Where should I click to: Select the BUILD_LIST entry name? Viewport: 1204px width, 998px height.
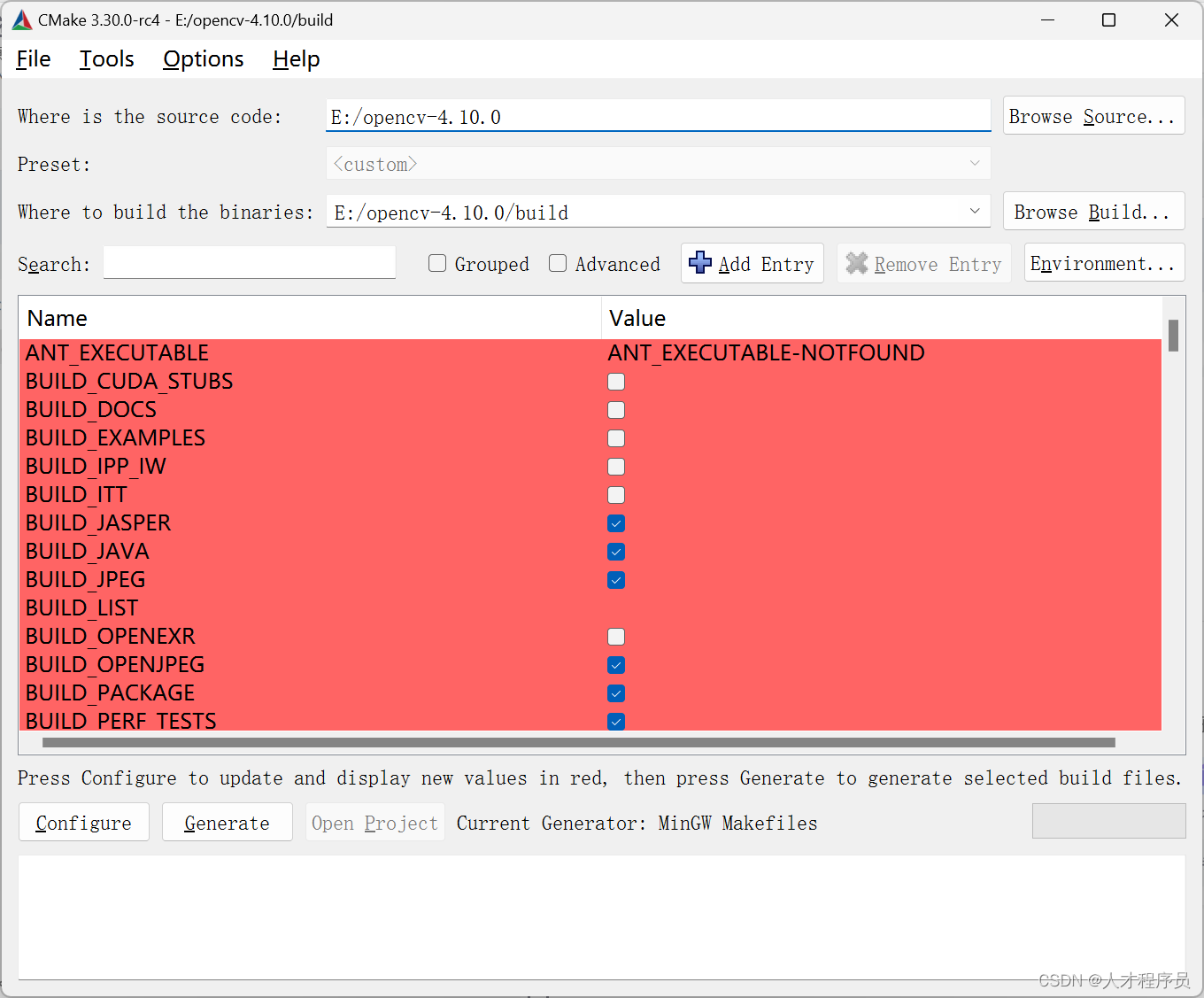click(82, 607)
